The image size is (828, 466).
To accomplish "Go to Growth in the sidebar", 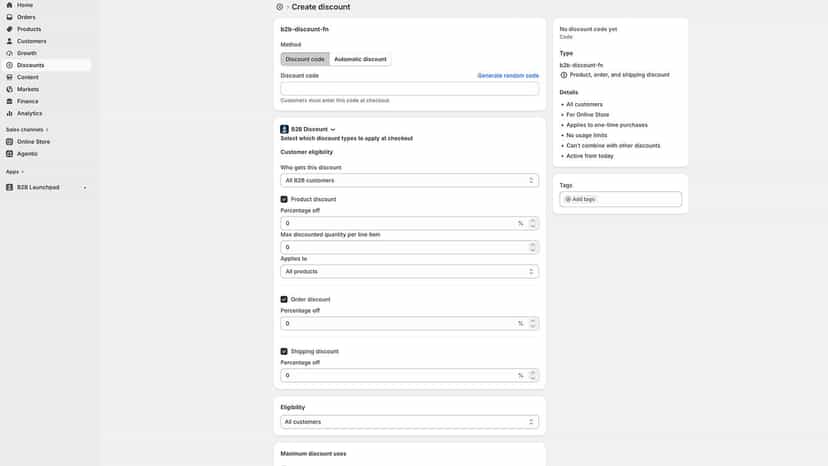I will point(26,53).
